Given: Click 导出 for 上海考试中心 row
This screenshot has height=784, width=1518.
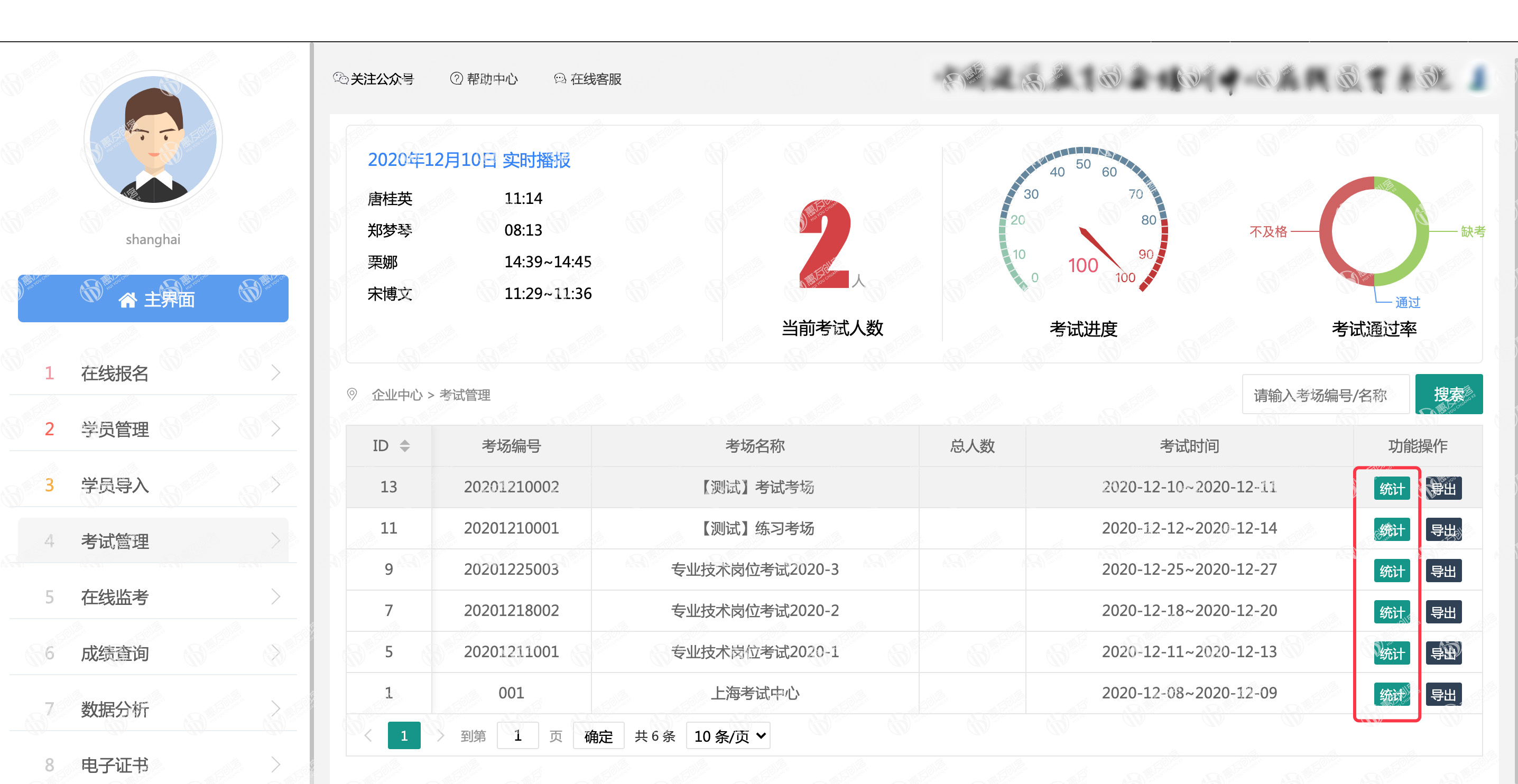Looking at the screenshot, I should [x=1443, y=695].
